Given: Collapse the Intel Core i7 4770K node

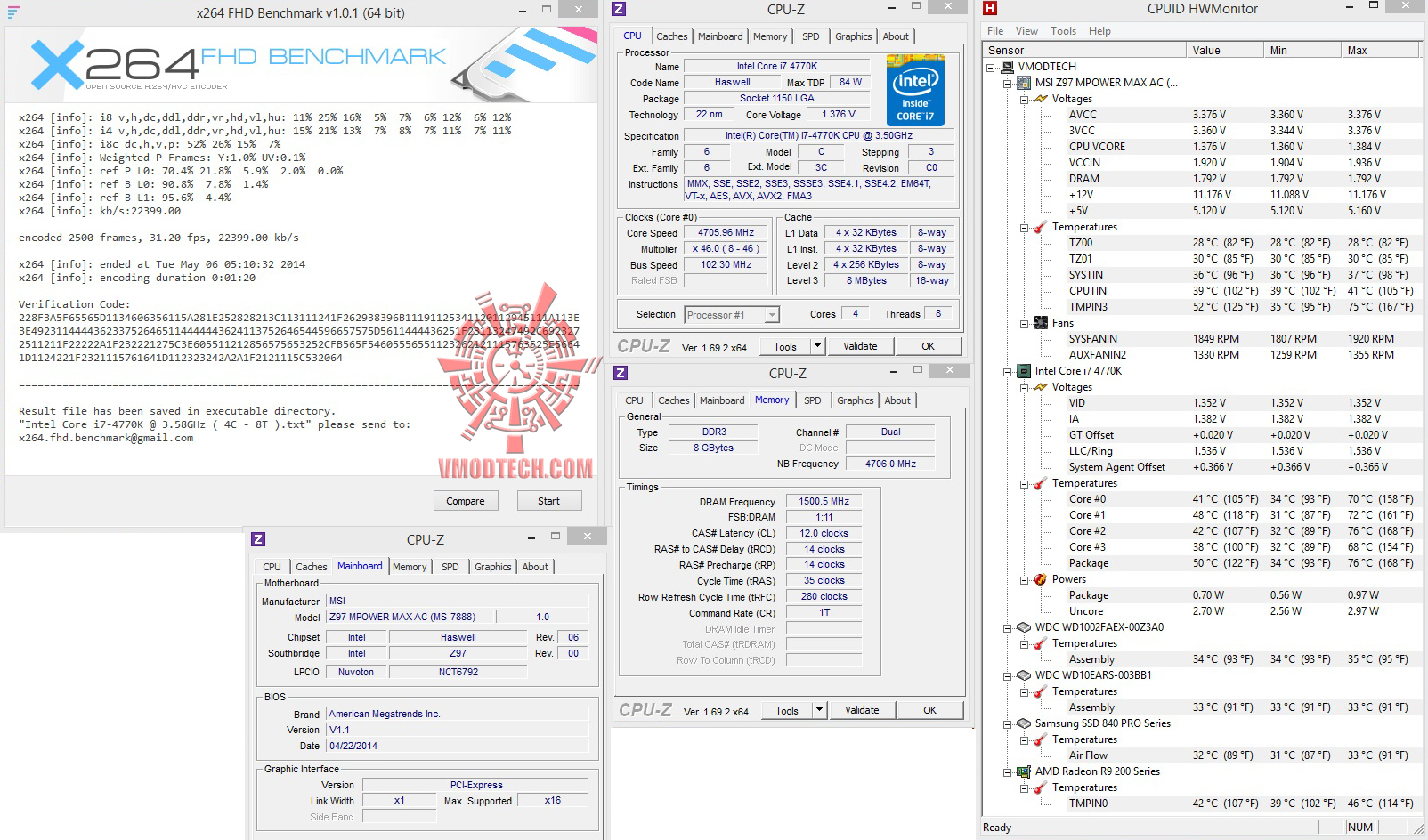Looking at the screenshot, I should (1008, 371).
